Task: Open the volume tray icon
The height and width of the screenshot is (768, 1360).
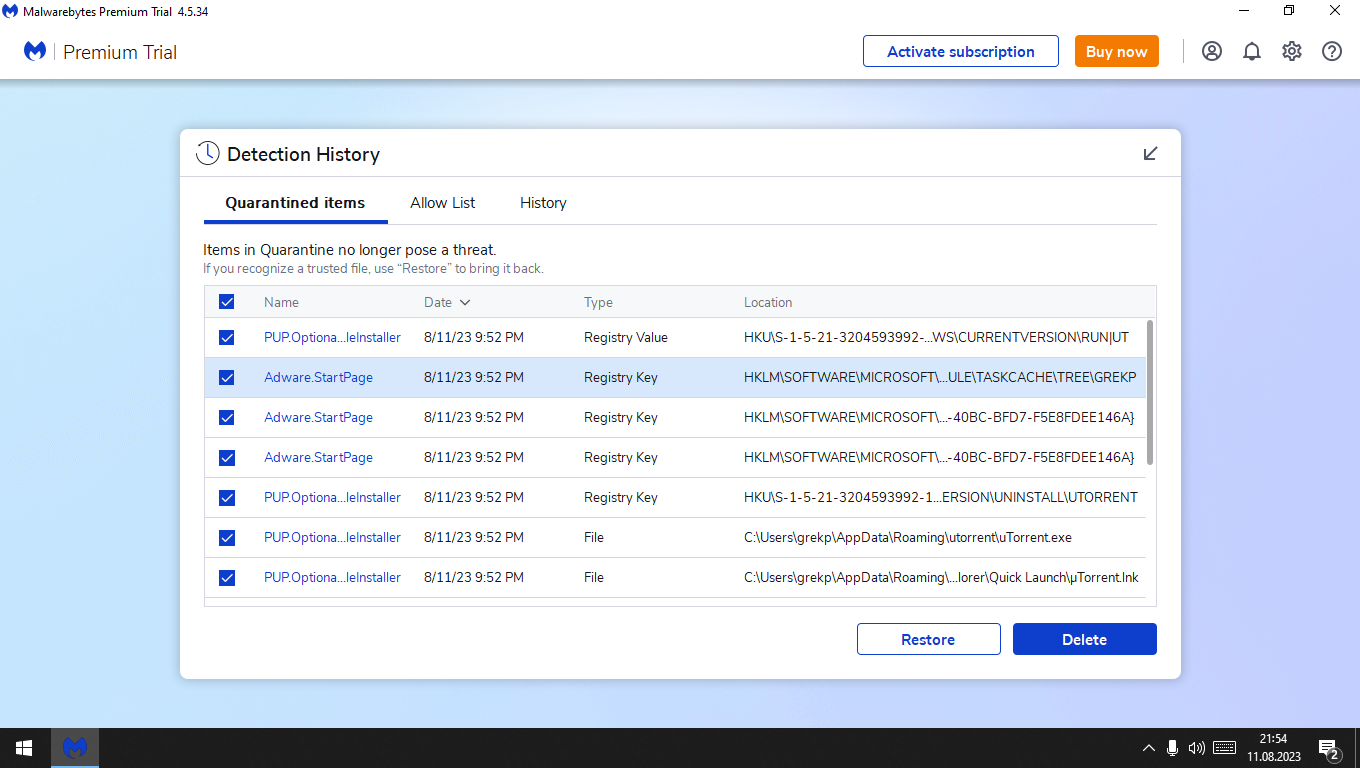Action: 1197,748
